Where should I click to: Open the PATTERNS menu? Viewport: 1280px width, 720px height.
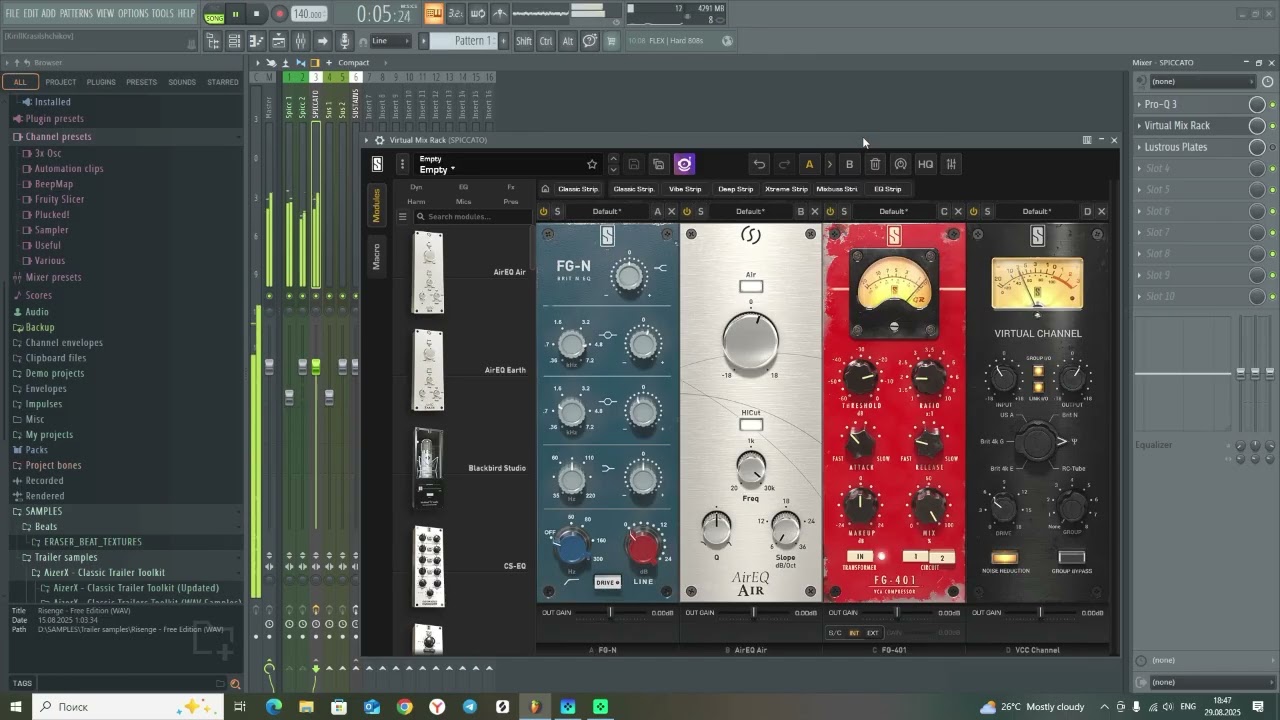pyautogui.click(x=76, y=13)
